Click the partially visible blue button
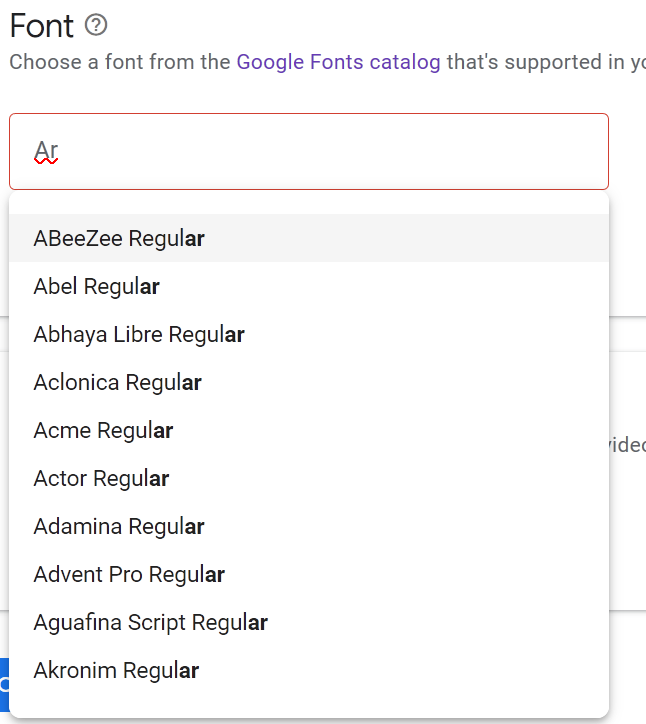 point(4,683)
